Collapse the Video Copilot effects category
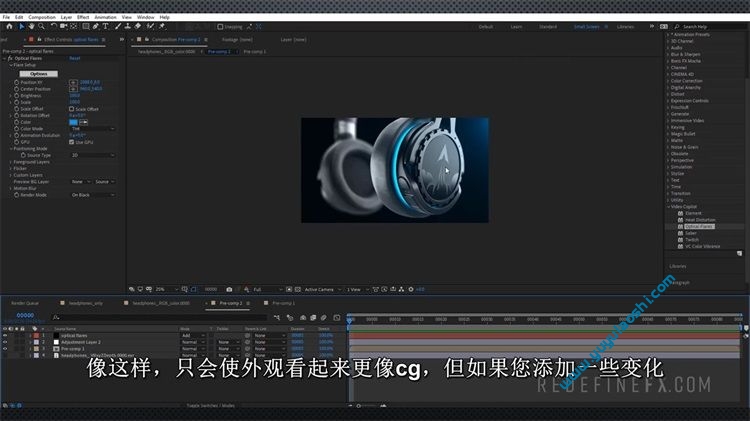750x421 pixels. click(x=668, y=207)
